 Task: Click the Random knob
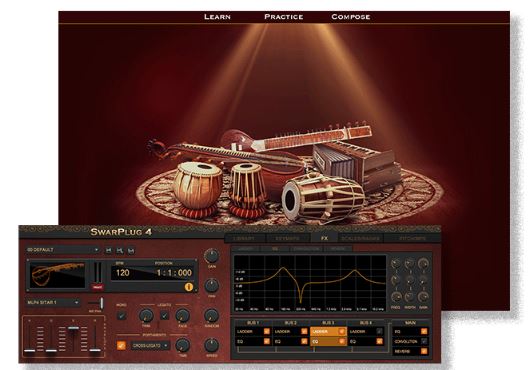point(212,316)
